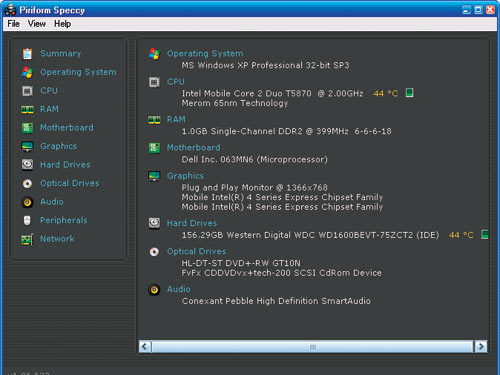Open the File menu
Image resolution: width=500 pixels, height=375 pixels.
coord(13,24)
